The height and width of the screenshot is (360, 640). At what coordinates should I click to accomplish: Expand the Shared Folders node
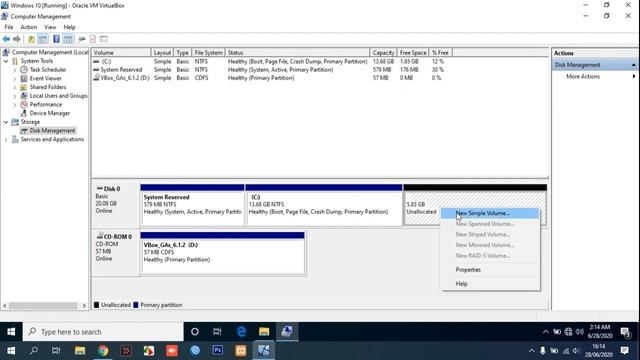click(x=15, y=87)
